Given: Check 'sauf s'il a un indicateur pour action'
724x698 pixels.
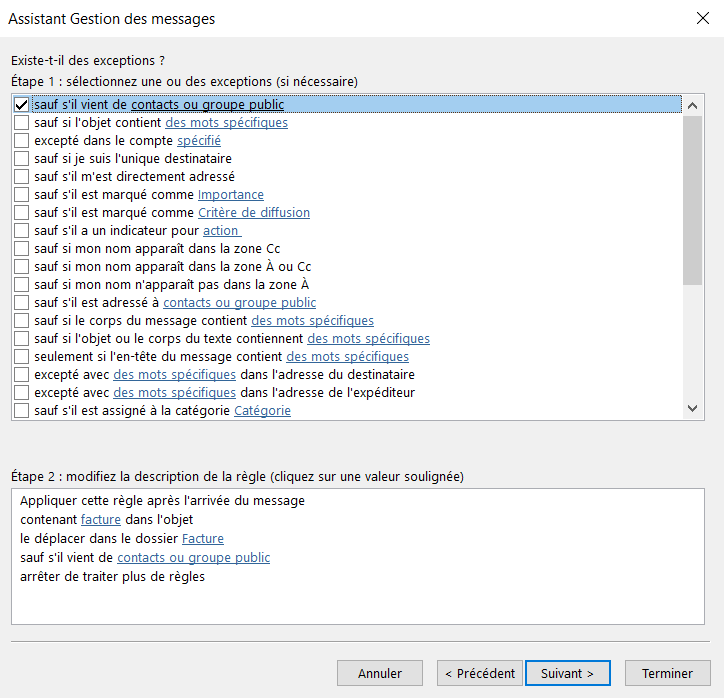Looking at the screenshot, I should pyautogui.click(x=21, y=231).
